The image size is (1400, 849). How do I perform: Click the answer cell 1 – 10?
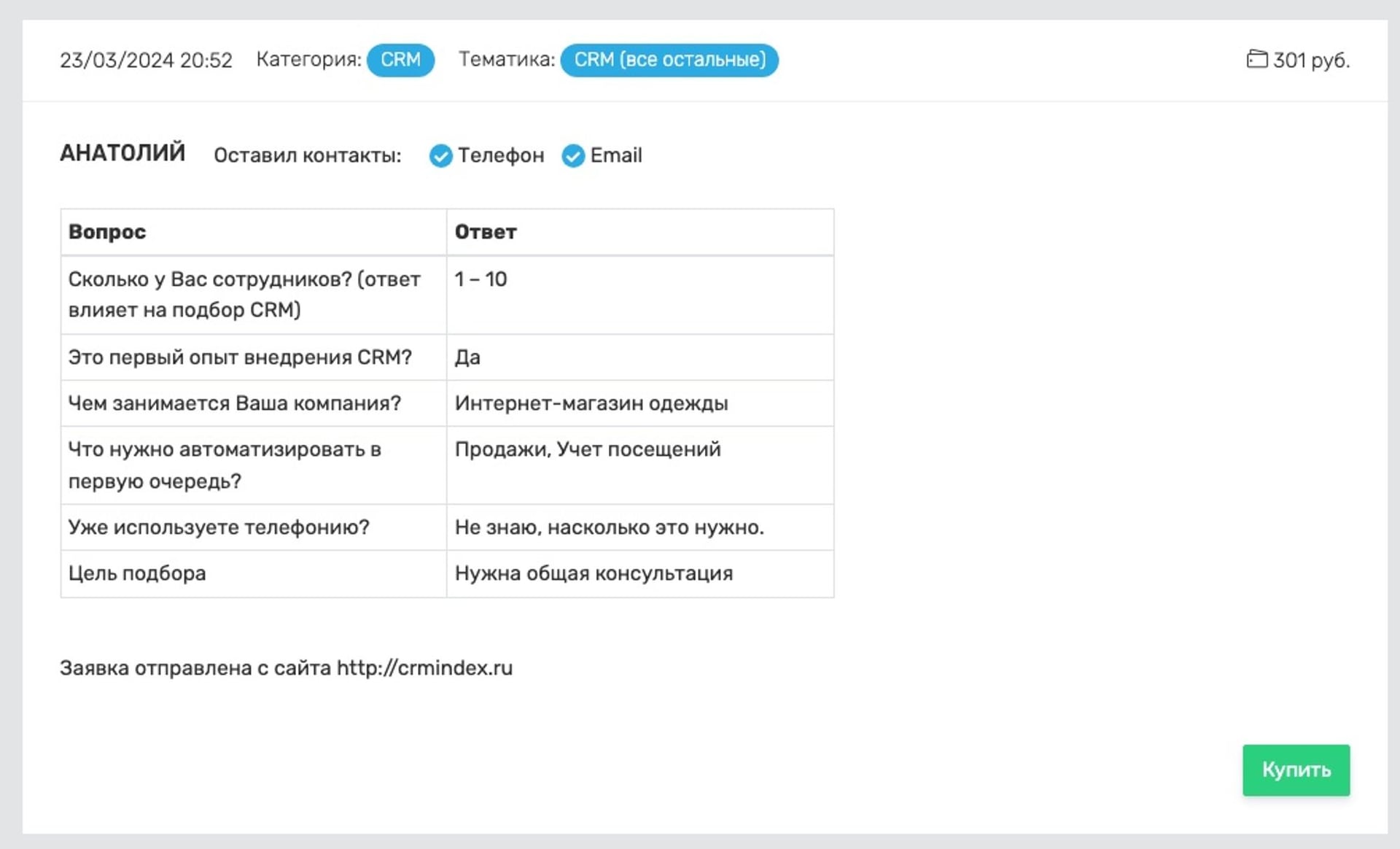tap(481, 279)
